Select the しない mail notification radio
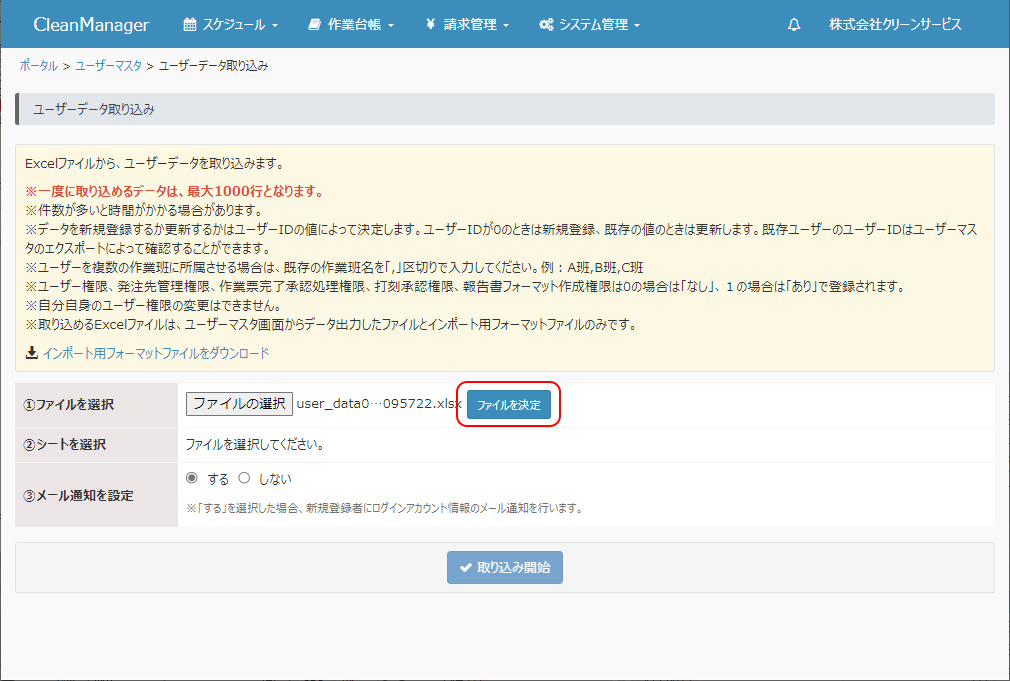 tap(244, 478)
